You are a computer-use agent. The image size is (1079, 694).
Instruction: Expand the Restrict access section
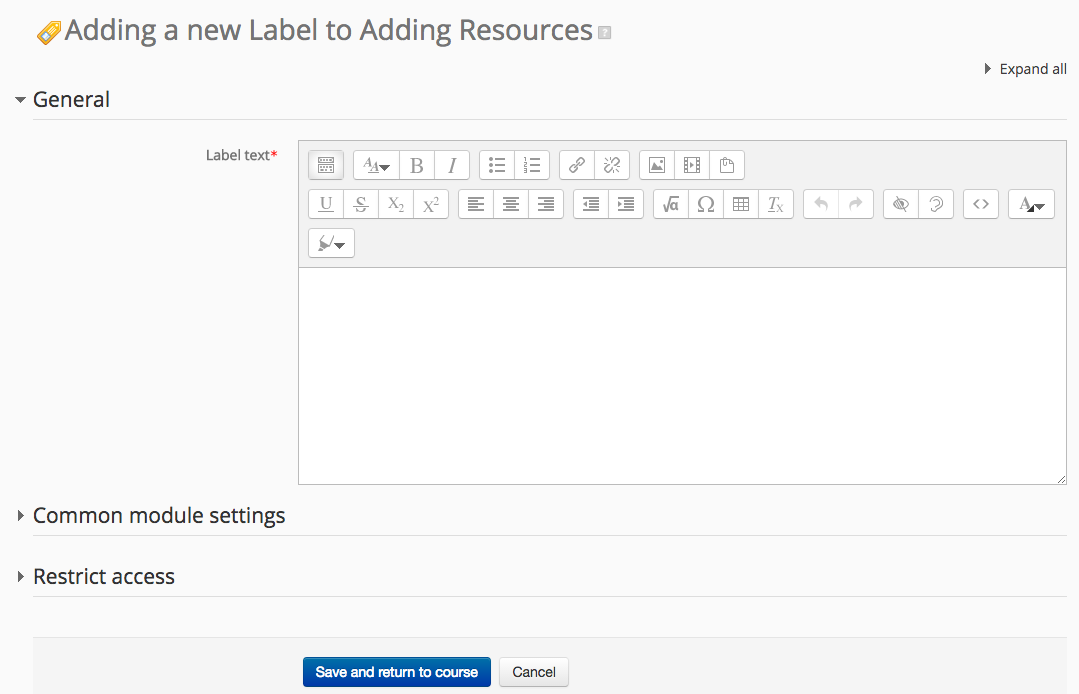(95, 576)
